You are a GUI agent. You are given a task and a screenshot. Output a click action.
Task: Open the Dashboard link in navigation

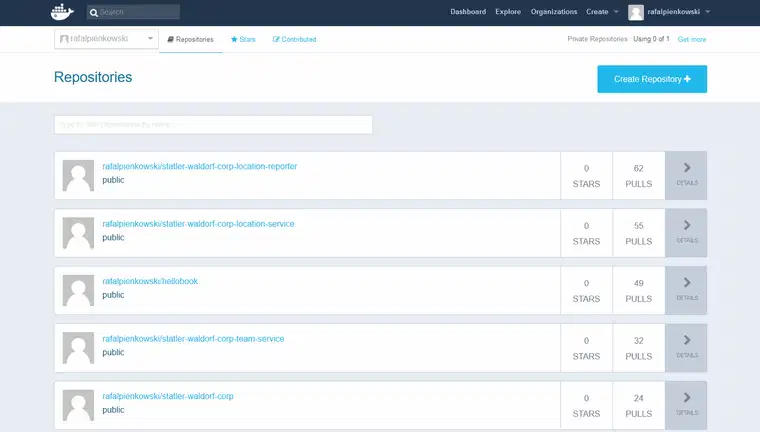coord(468,12)
